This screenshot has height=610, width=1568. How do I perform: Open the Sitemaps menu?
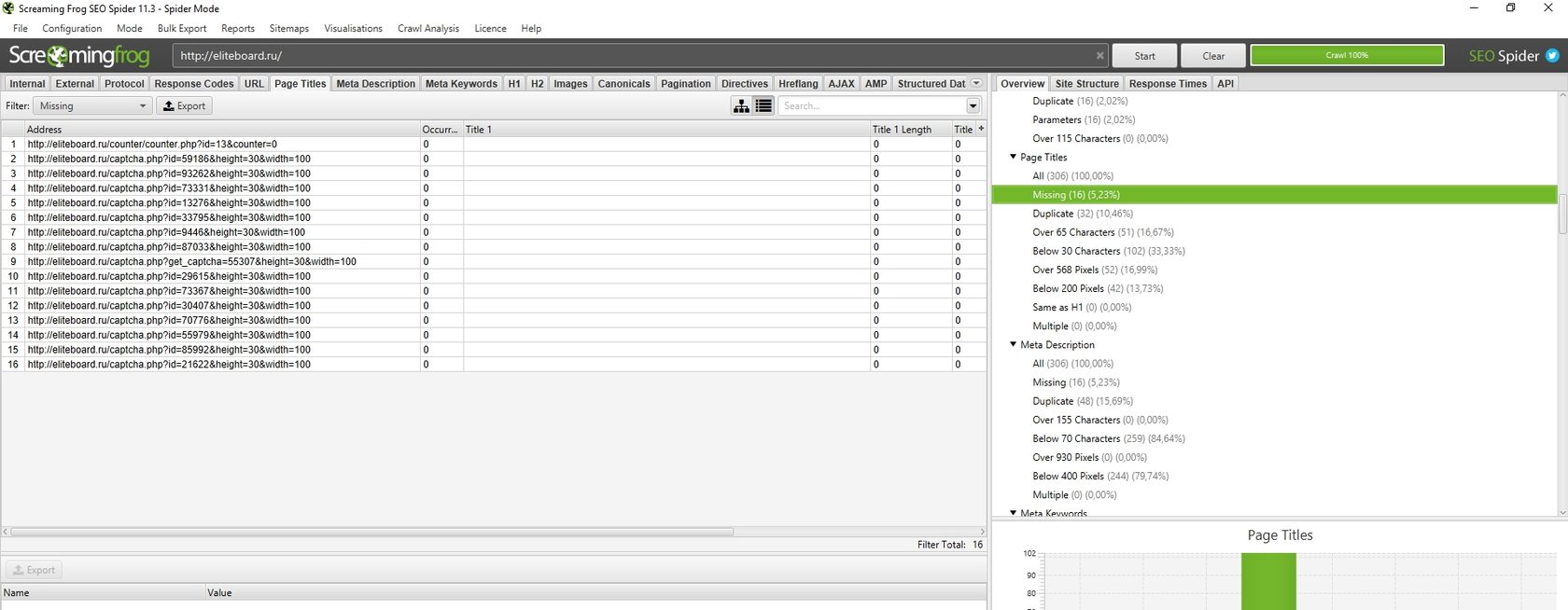coord(289,28)
